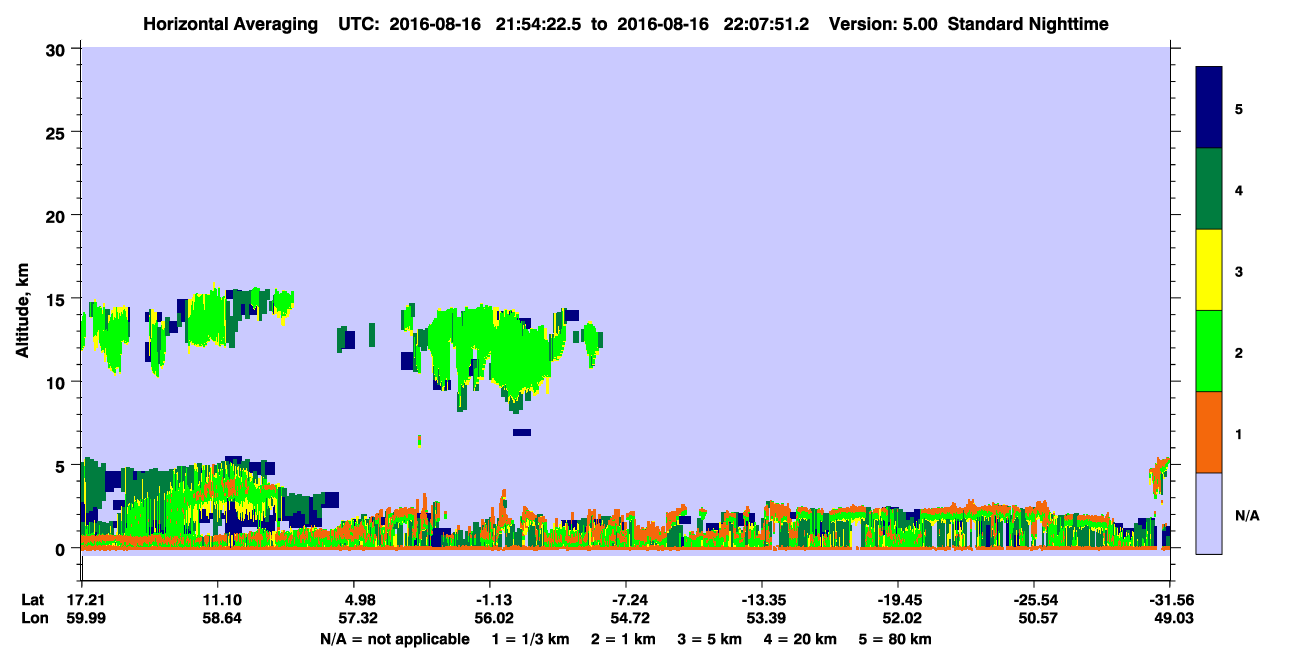
Task: Click the start time '21:54:22.5' in title
Action: click(540, 24)
